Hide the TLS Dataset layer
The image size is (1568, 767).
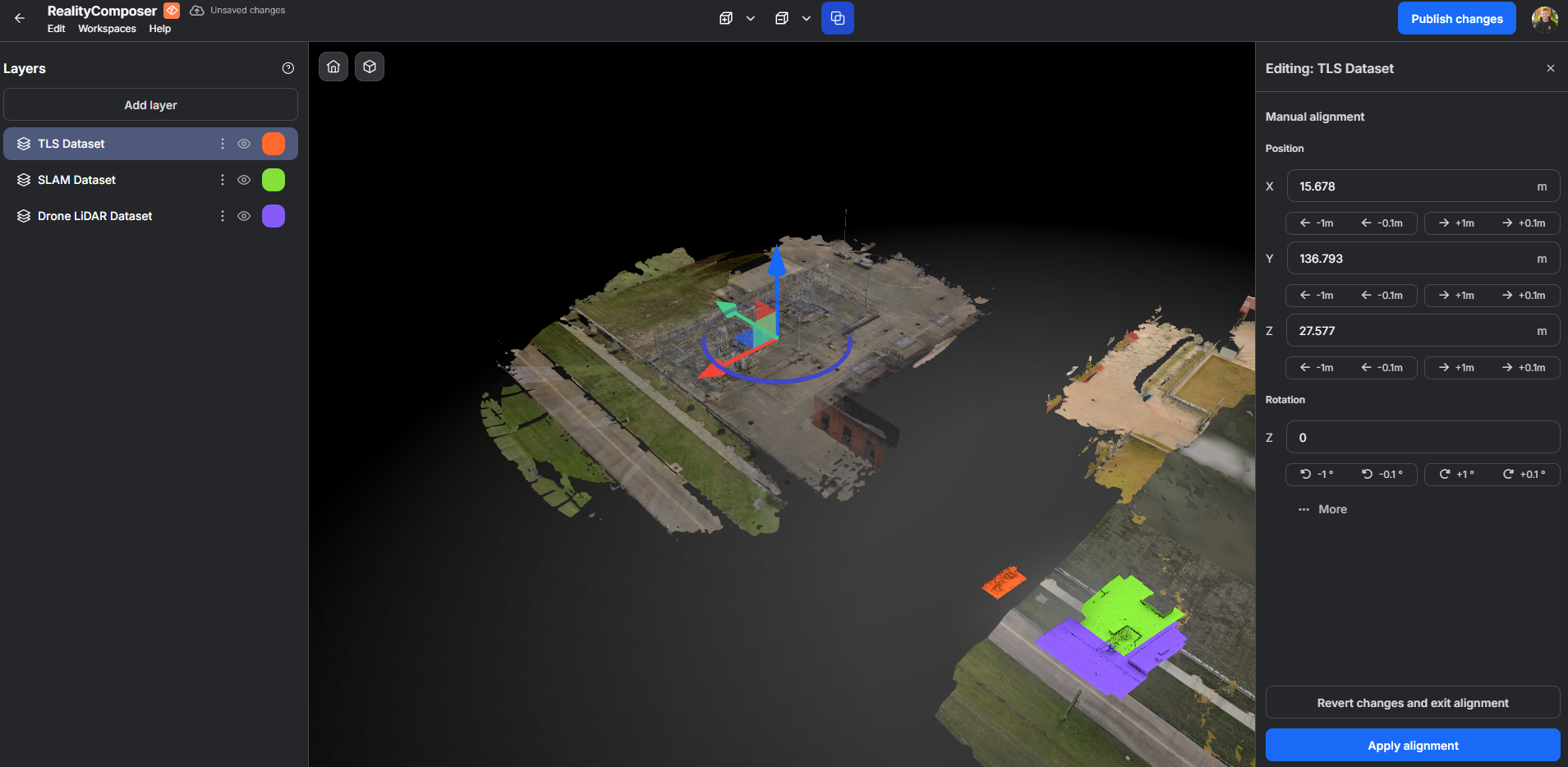click(x=244, y=144)
